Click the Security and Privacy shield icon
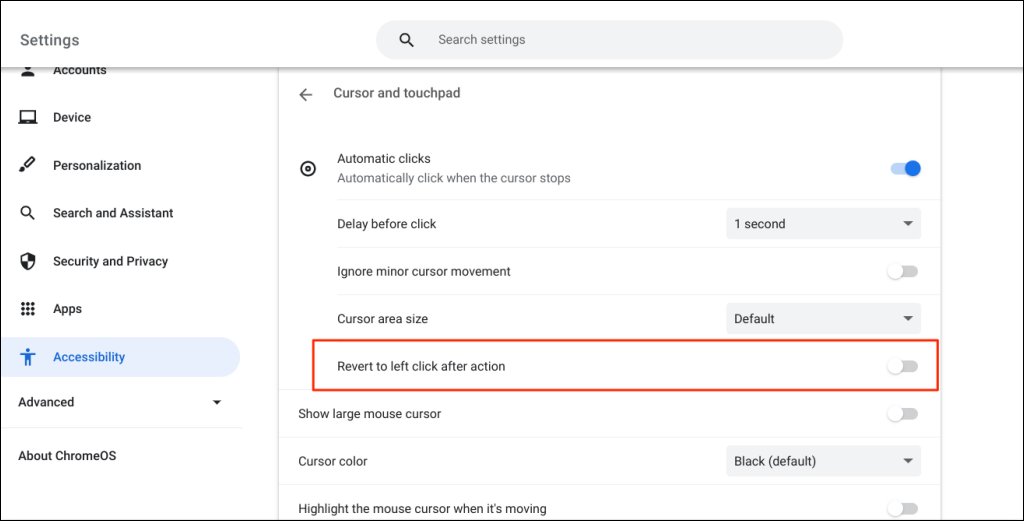Image resolution: width=1024 pixels, height=521 pixels. 28,261
